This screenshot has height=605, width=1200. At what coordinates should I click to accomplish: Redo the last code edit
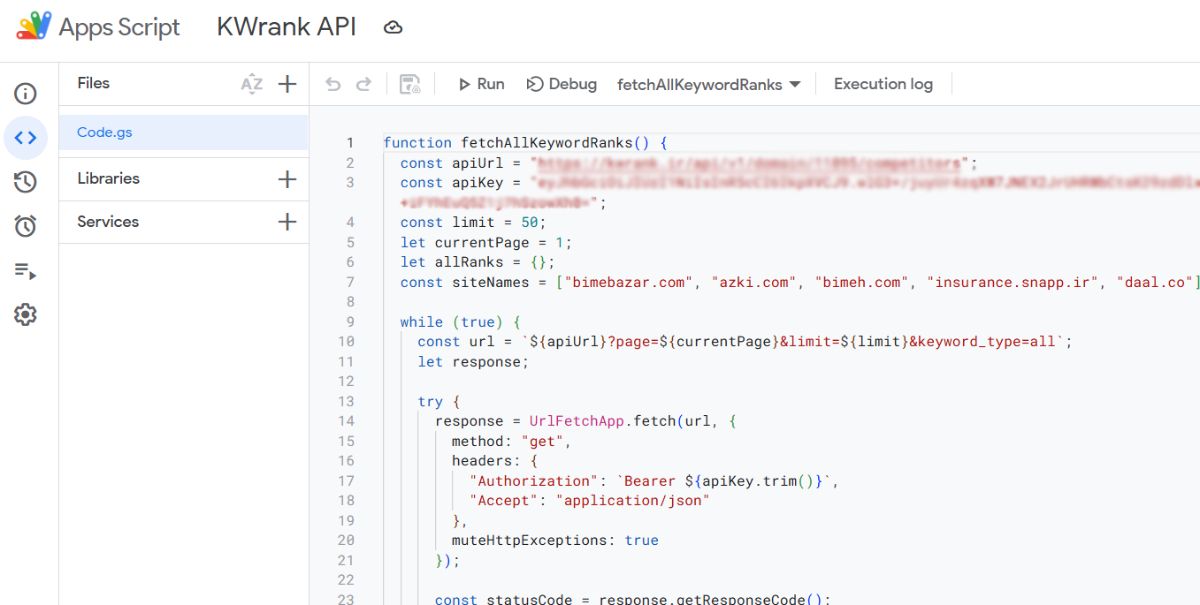[362, 84]
